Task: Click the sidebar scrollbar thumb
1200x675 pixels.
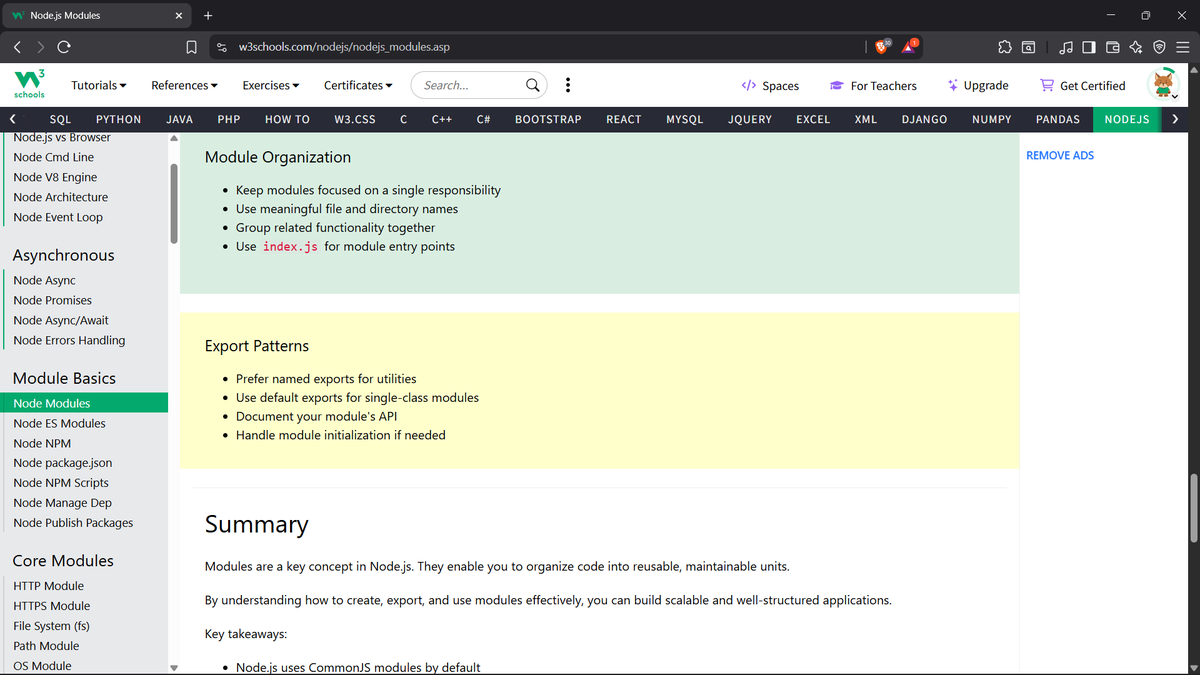Action: [x=174, y=203]
